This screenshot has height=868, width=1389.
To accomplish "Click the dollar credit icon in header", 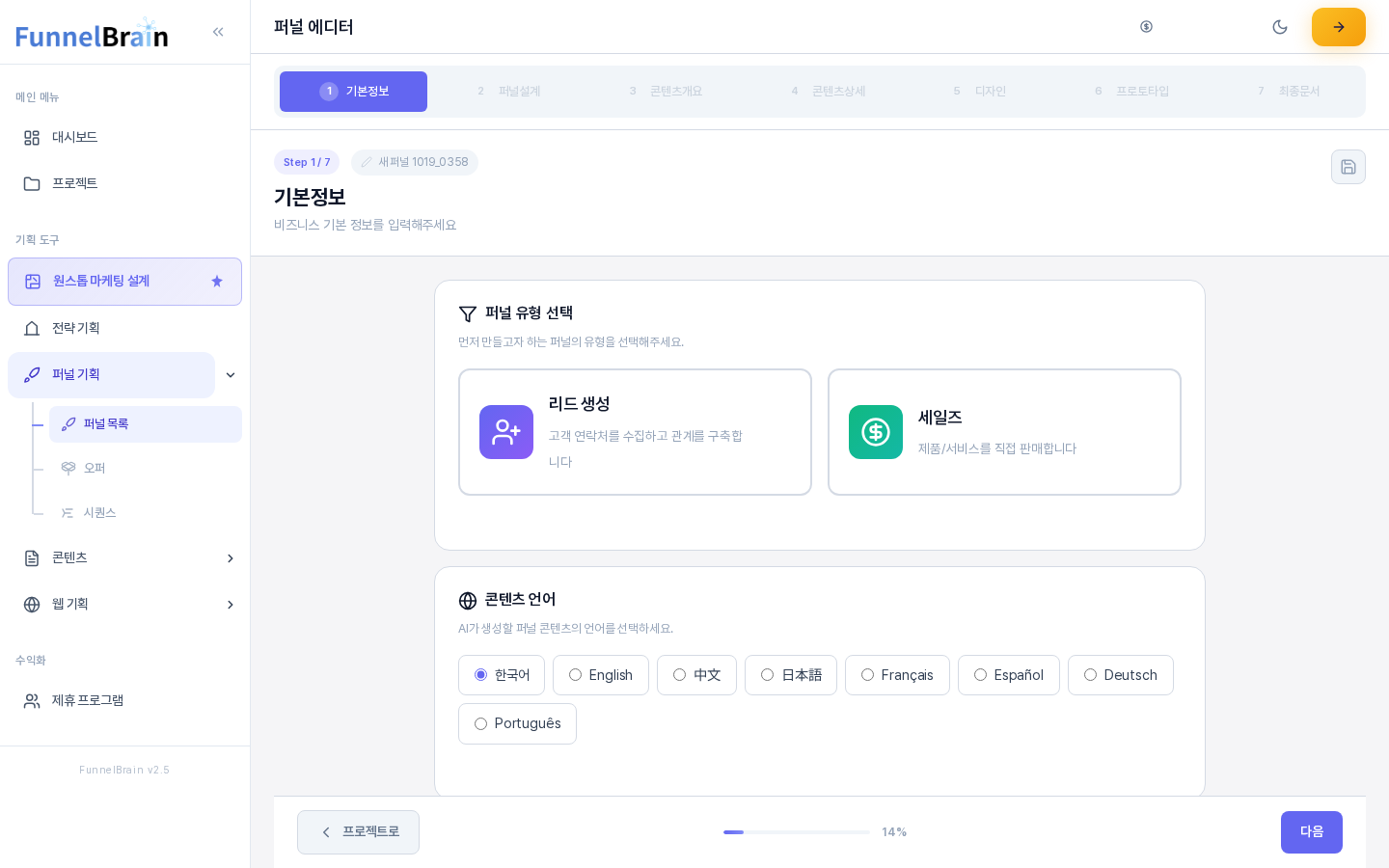I will 1146,27.
